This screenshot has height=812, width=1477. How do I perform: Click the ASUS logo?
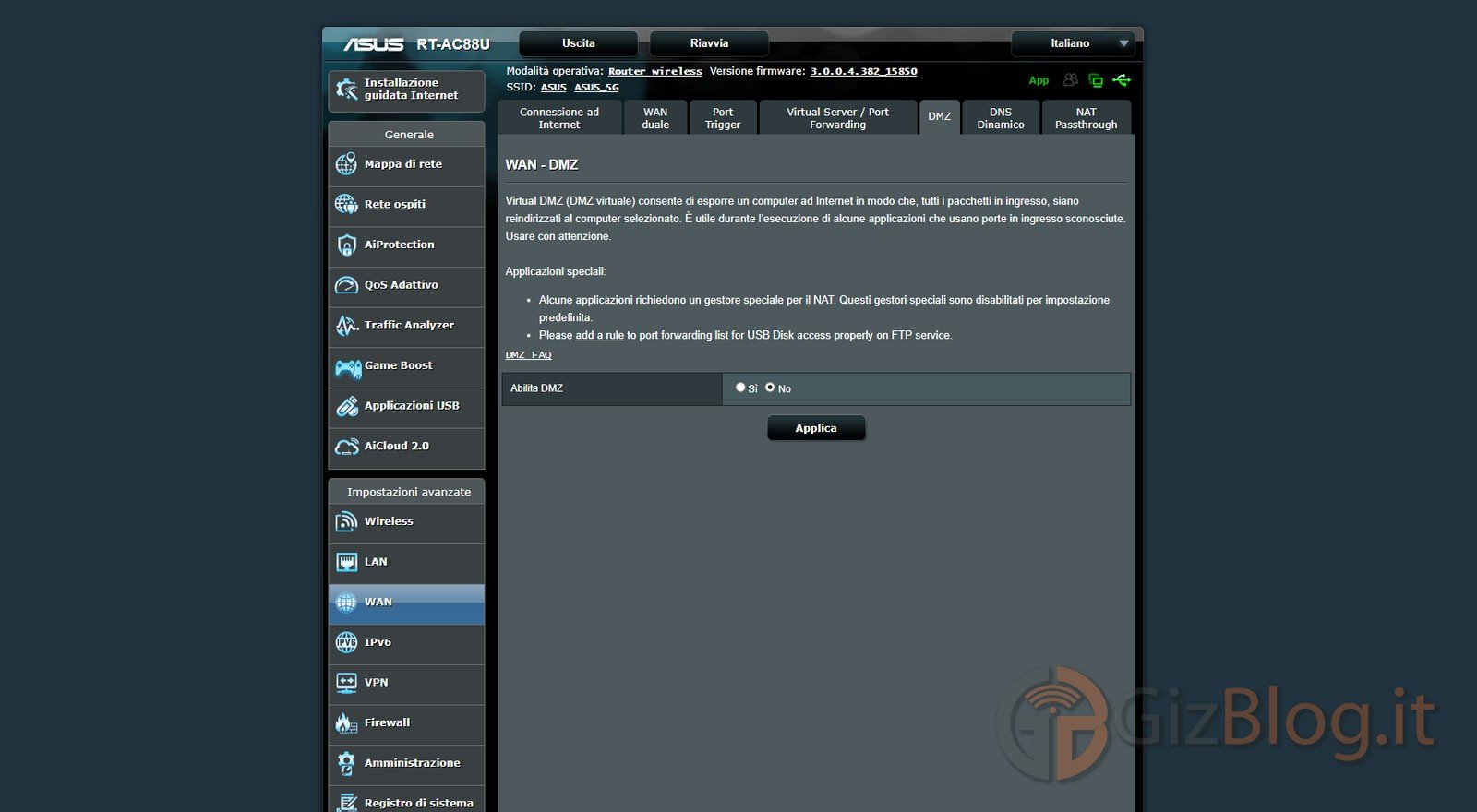point(374,44)
